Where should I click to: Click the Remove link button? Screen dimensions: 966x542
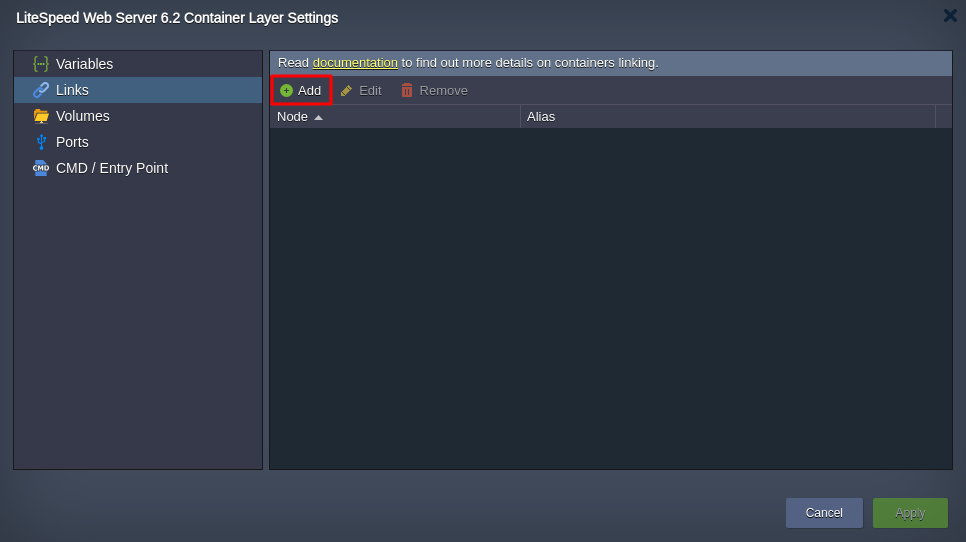[x=434, y=91]
